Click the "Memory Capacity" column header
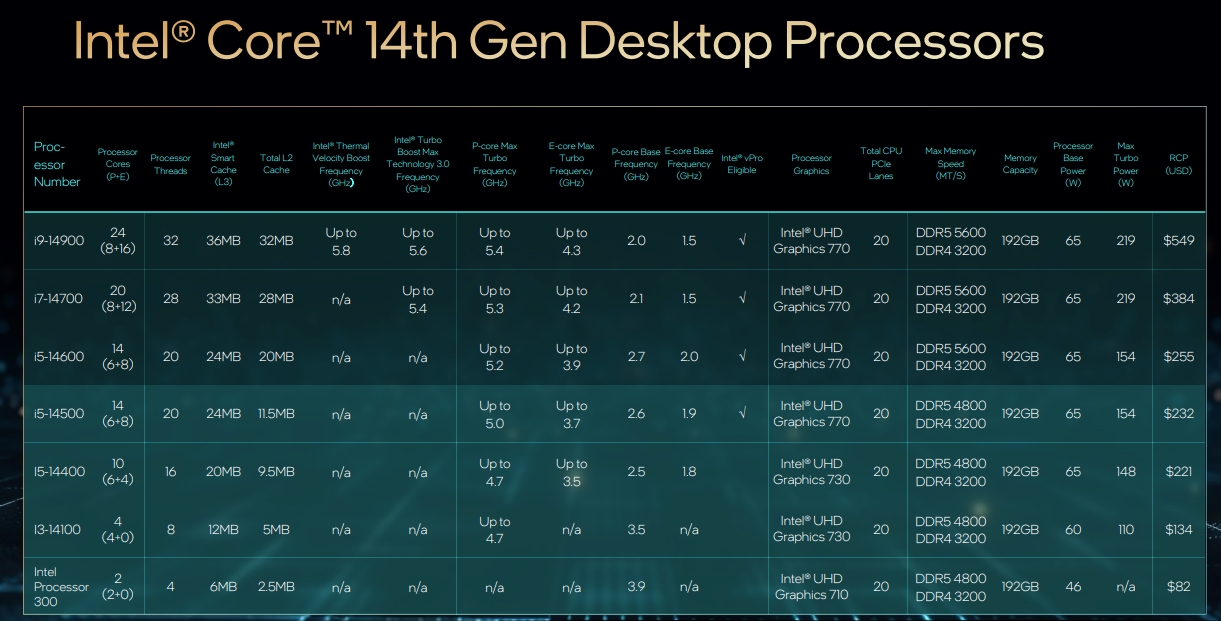Image resolution: width=1221 pixels, height=621 pixels. [x=1021, y=164]
